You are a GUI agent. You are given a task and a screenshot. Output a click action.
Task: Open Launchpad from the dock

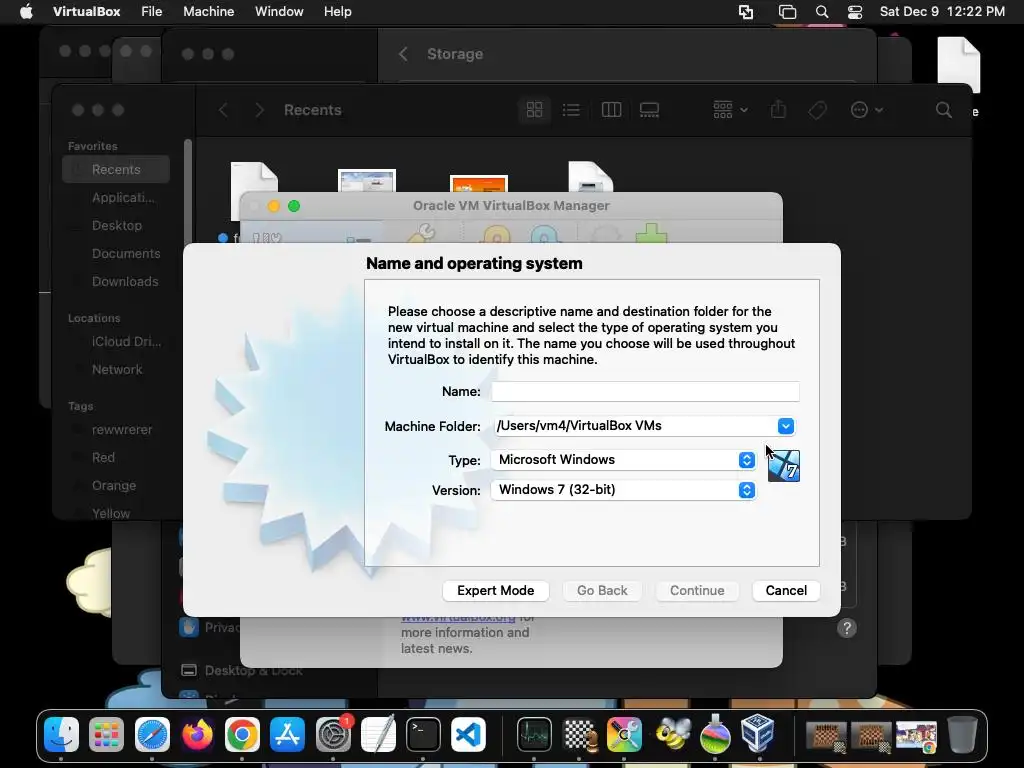click(106, 734)
